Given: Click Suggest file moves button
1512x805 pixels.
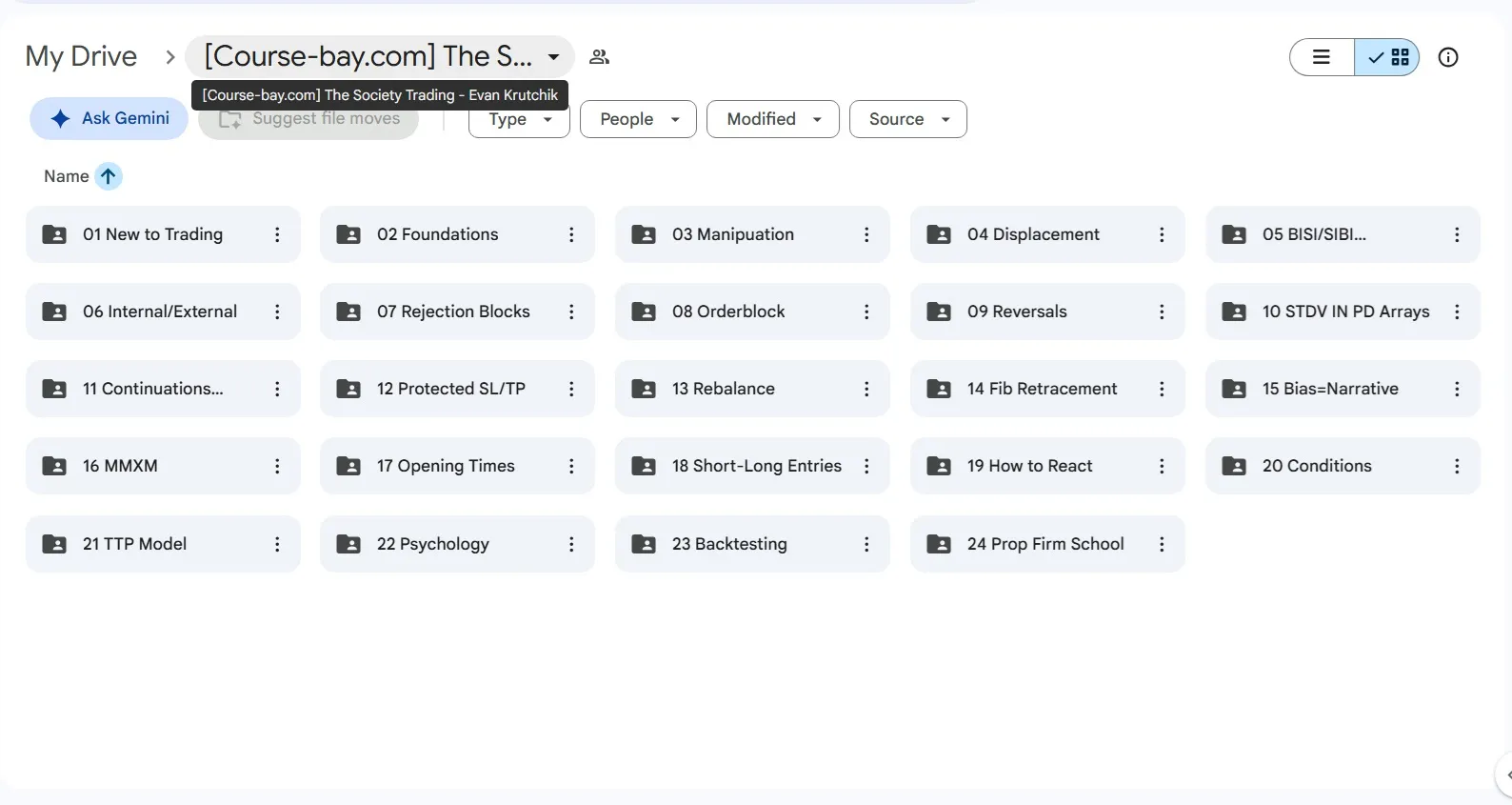Looking at the screenshot, I should (308, 119).
